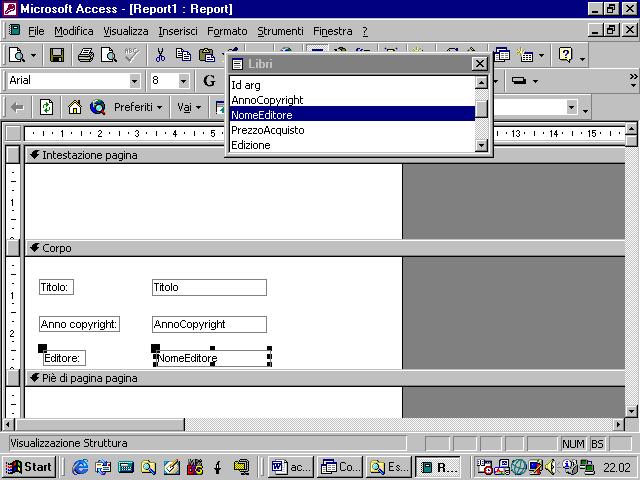The width and height of the screenshot is (640, 480).
Task: Open the ? help menu
Action: click(x=365, y=31)
